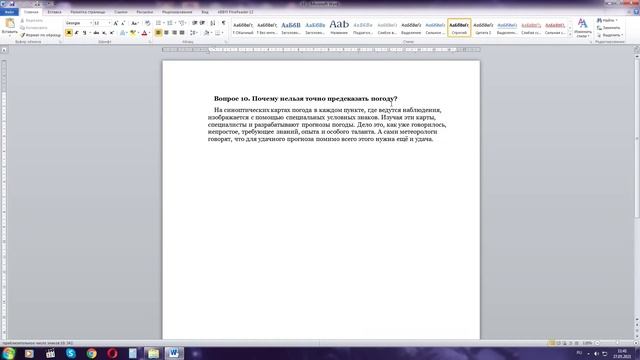Align paragraph text to the right
The height and width of the screenshot is (360, 640).
coord(174,33)
